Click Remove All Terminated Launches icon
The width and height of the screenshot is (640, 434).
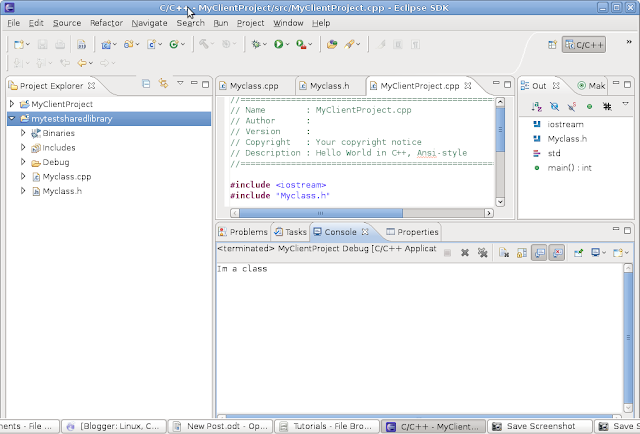tap(482, 253)
